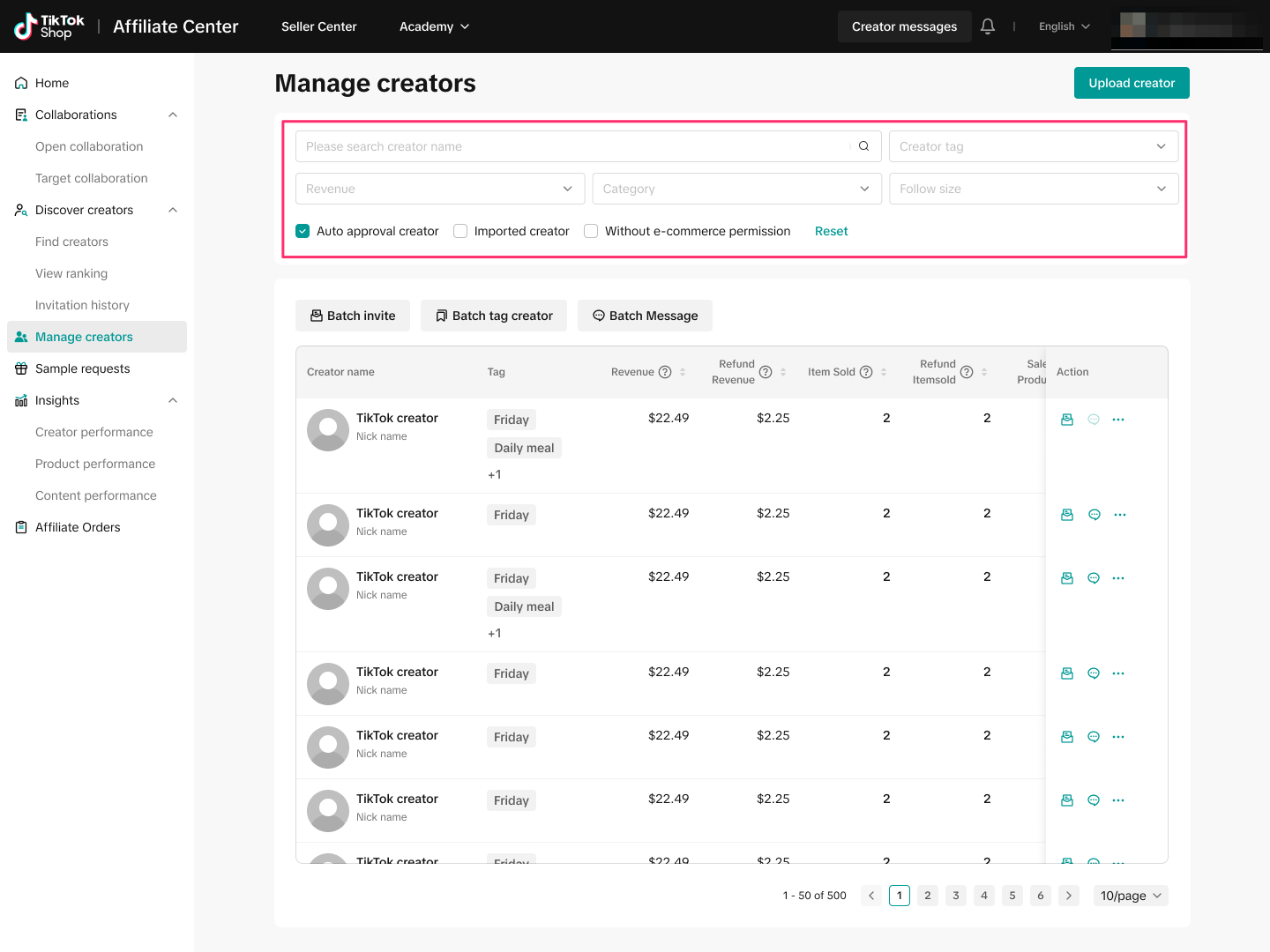Open more options in third creator row

point(1118,578)
